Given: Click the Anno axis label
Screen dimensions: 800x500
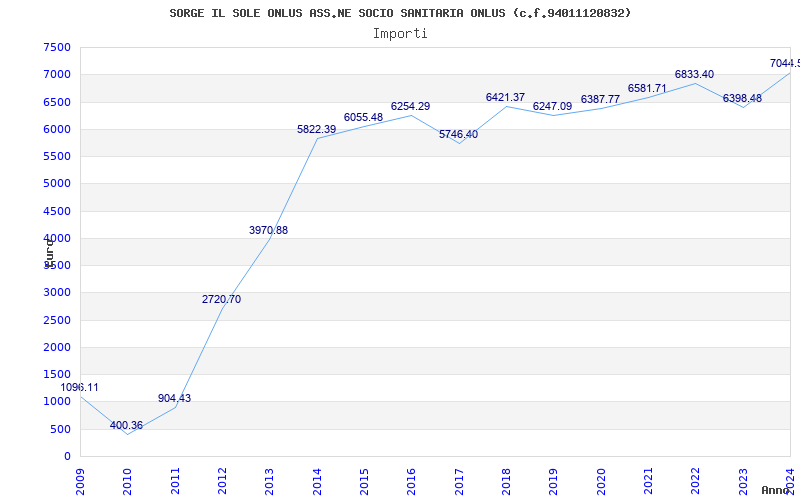Looking at the screenshot, I should click(777, 490).
